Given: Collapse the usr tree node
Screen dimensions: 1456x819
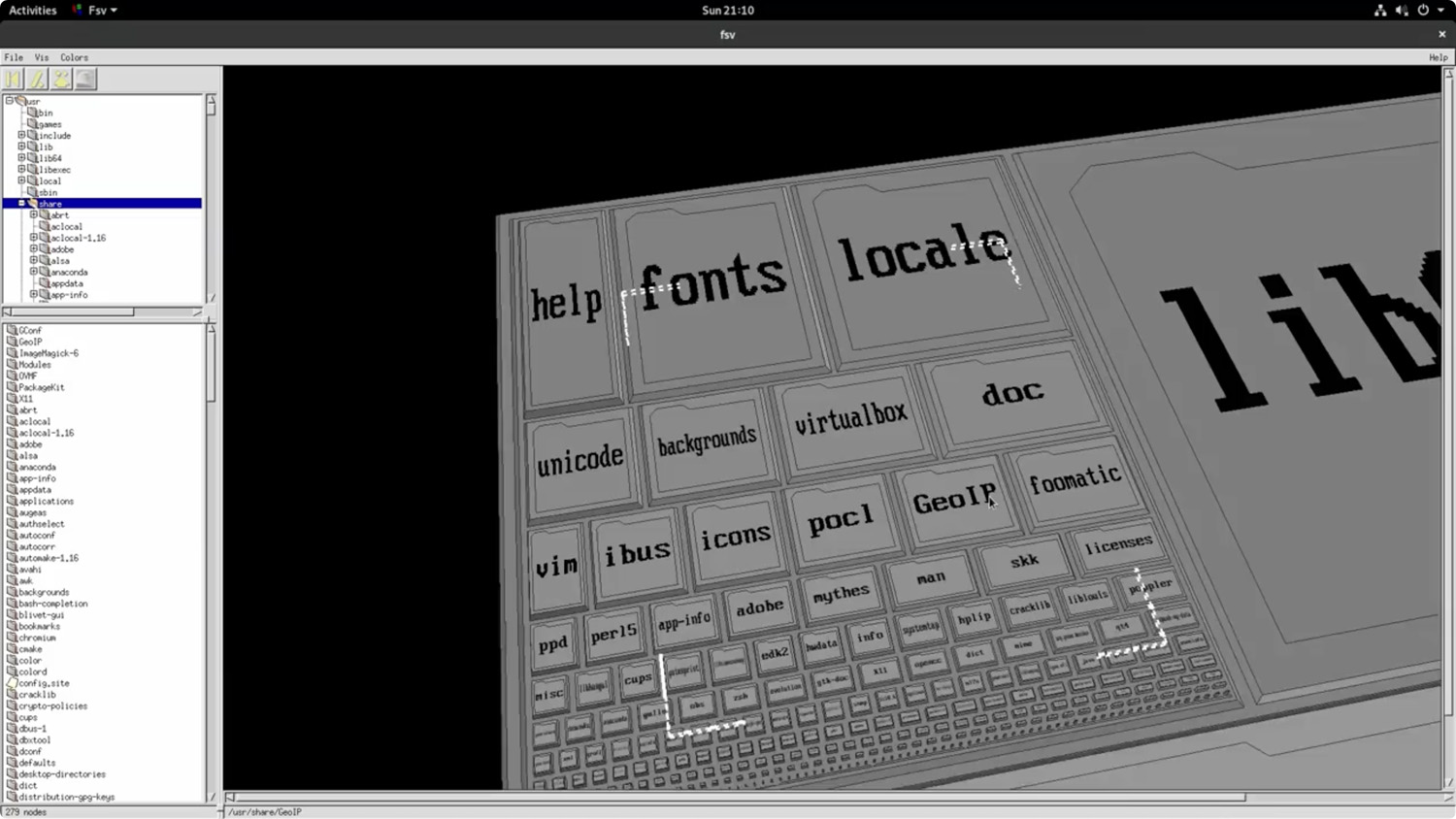Looking at the screenshot, I should (10, 101).
